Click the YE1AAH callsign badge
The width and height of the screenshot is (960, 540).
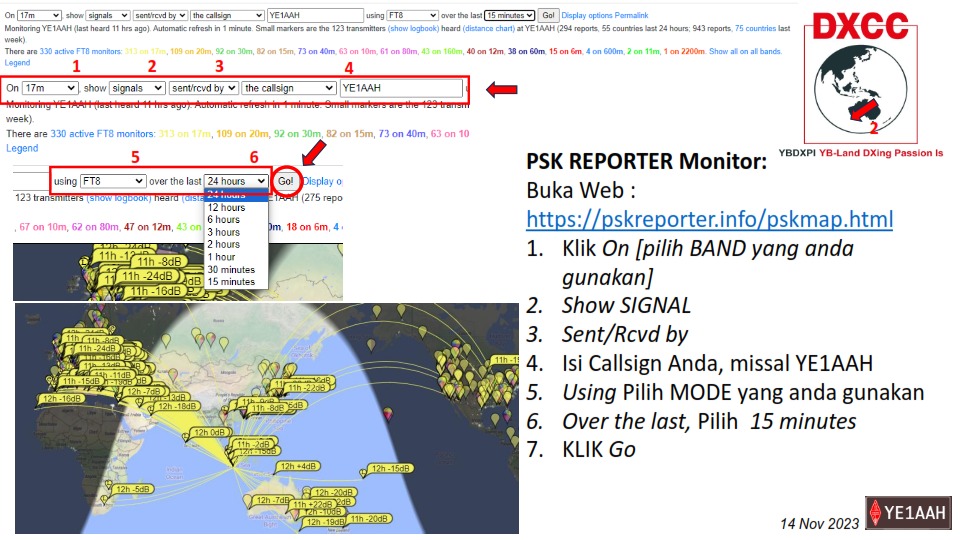coord(909,512)
